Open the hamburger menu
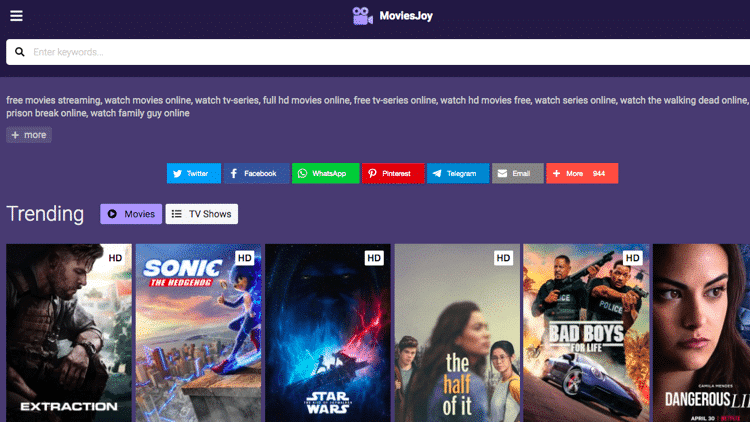The width and height of the screenshot is (750, 422). [x=17, y=16]
